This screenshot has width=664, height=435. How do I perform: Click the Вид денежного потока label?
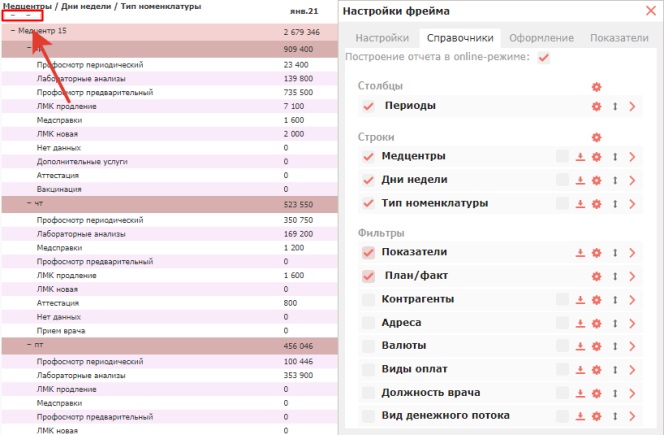445,416
